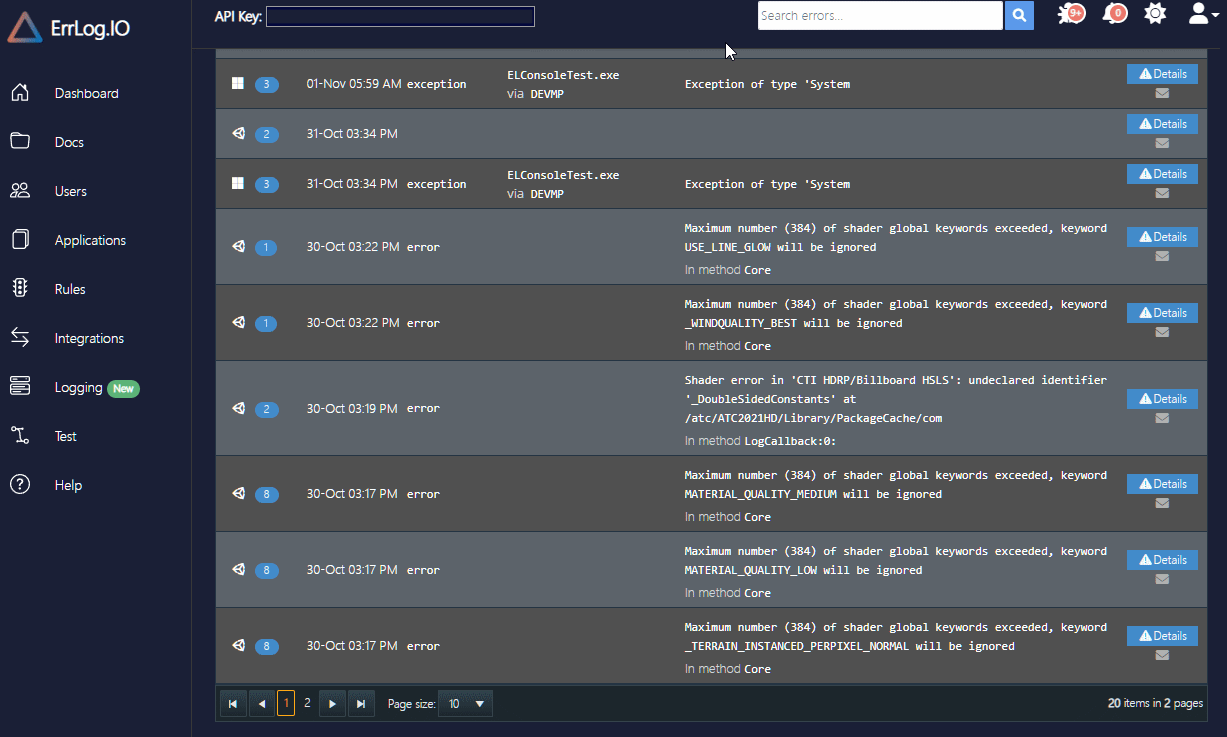Go to the Integrations page

click(x=88, y=337)
